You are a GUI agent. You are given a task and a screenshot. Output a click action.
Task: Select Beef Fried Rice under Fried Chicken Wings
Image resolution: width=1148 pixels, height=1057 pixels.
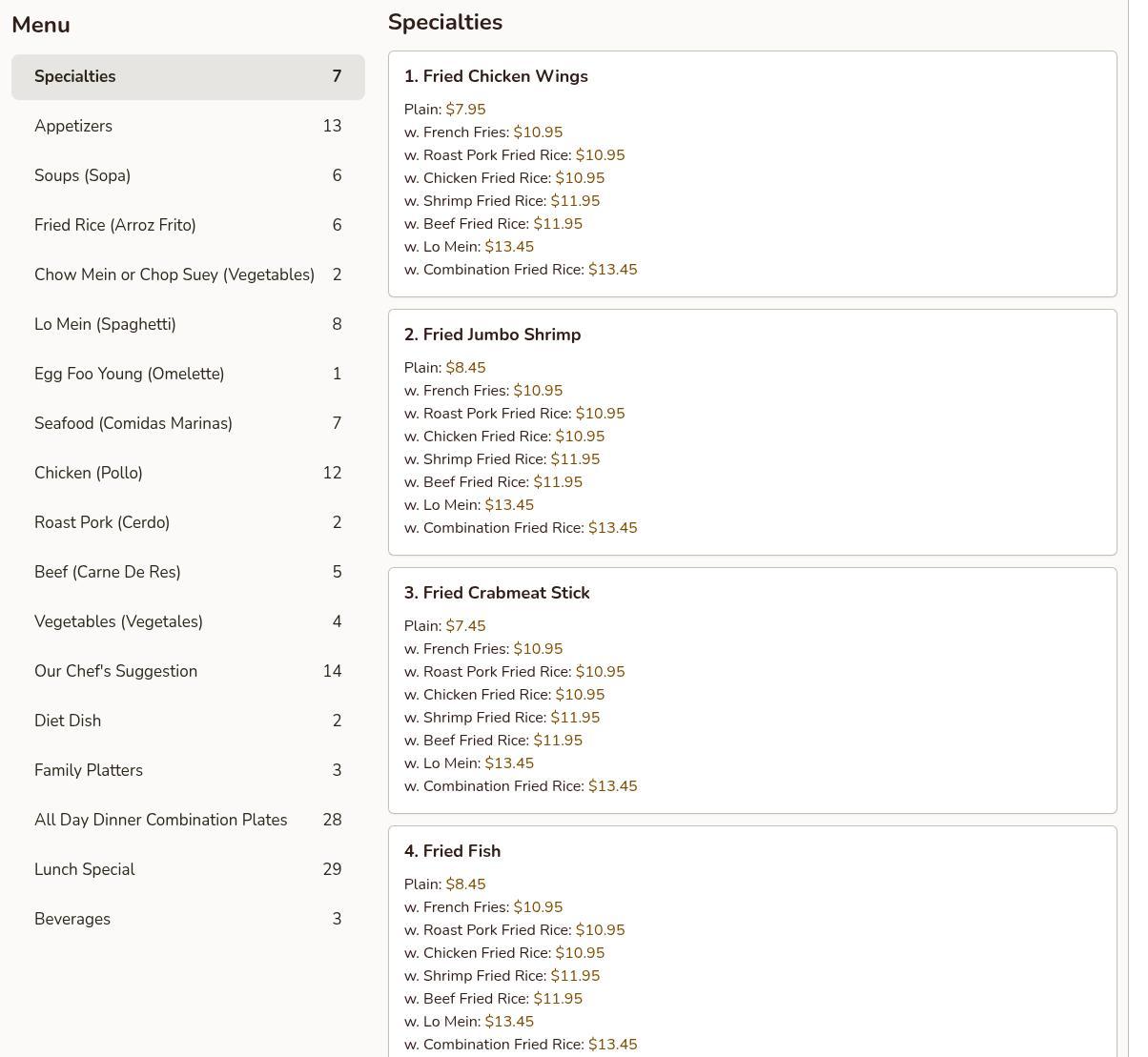(493, 224)
